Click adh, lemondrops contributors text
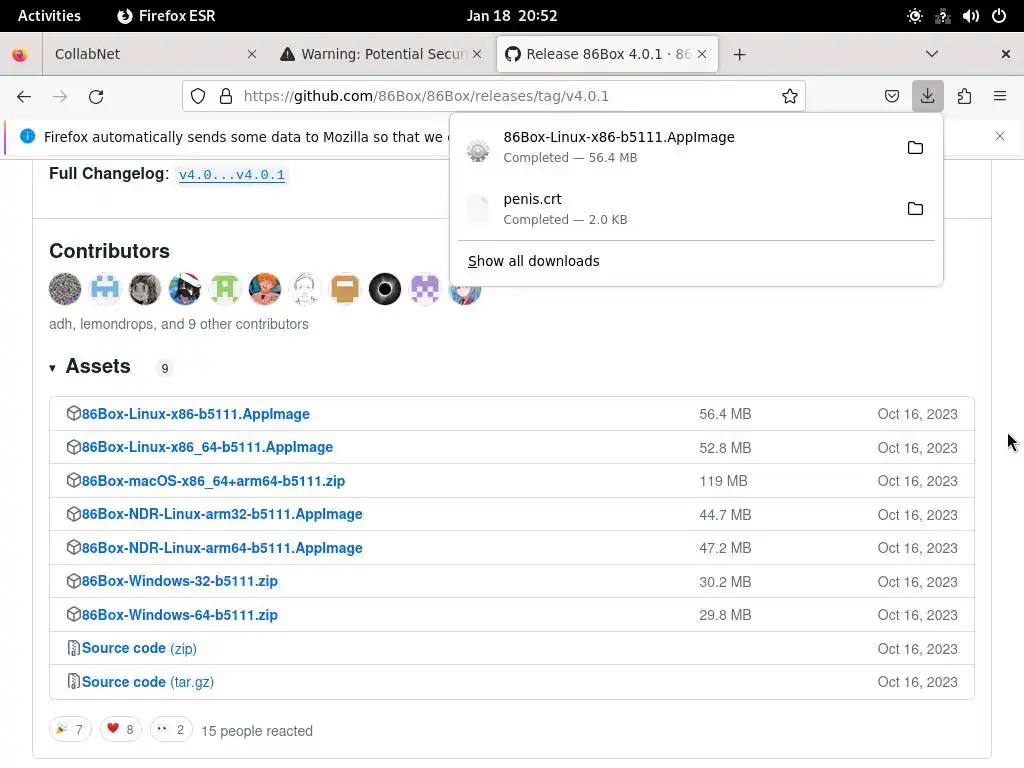Viewport: 1024px width, 768px height. point(179,325)
